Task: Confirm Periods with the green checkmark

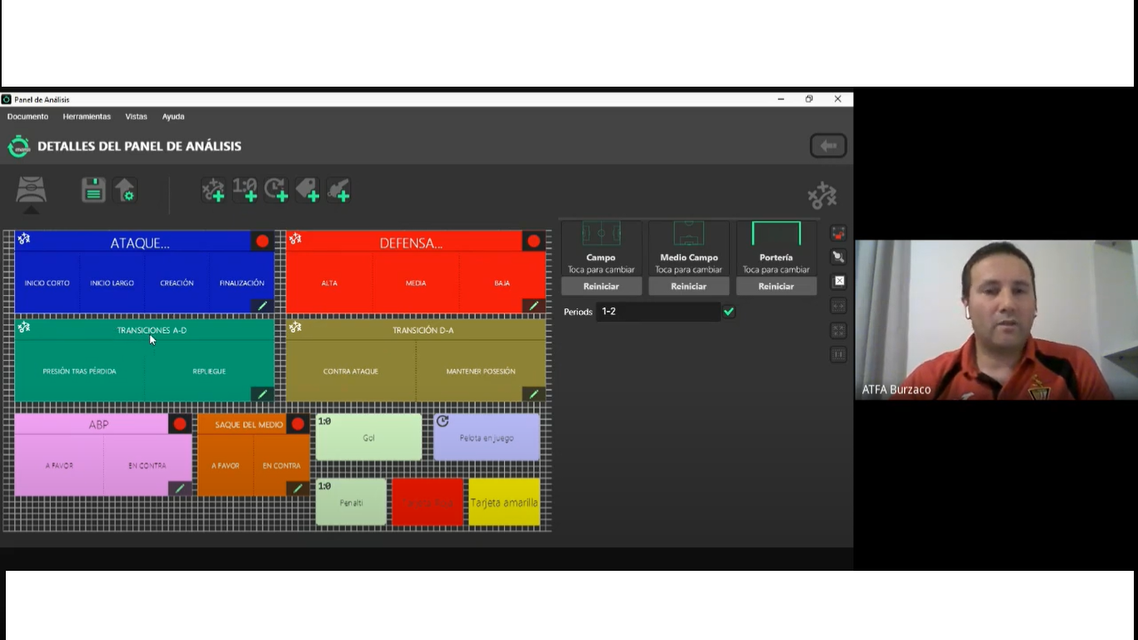Action: [x=729, y=312]
